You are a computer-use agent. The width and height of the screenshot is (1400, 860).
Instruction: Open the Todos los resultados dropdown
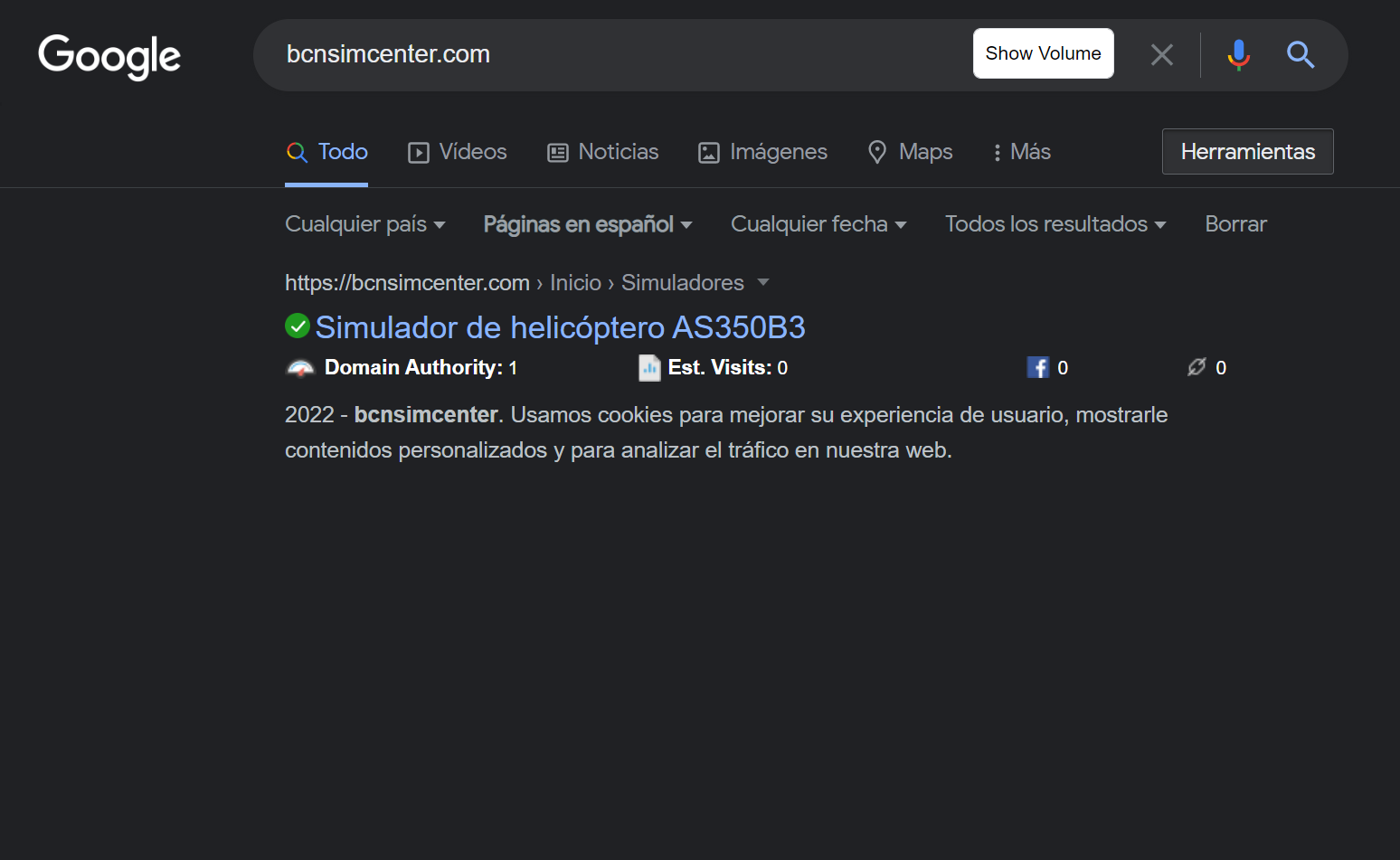[x=1055, y=224]
